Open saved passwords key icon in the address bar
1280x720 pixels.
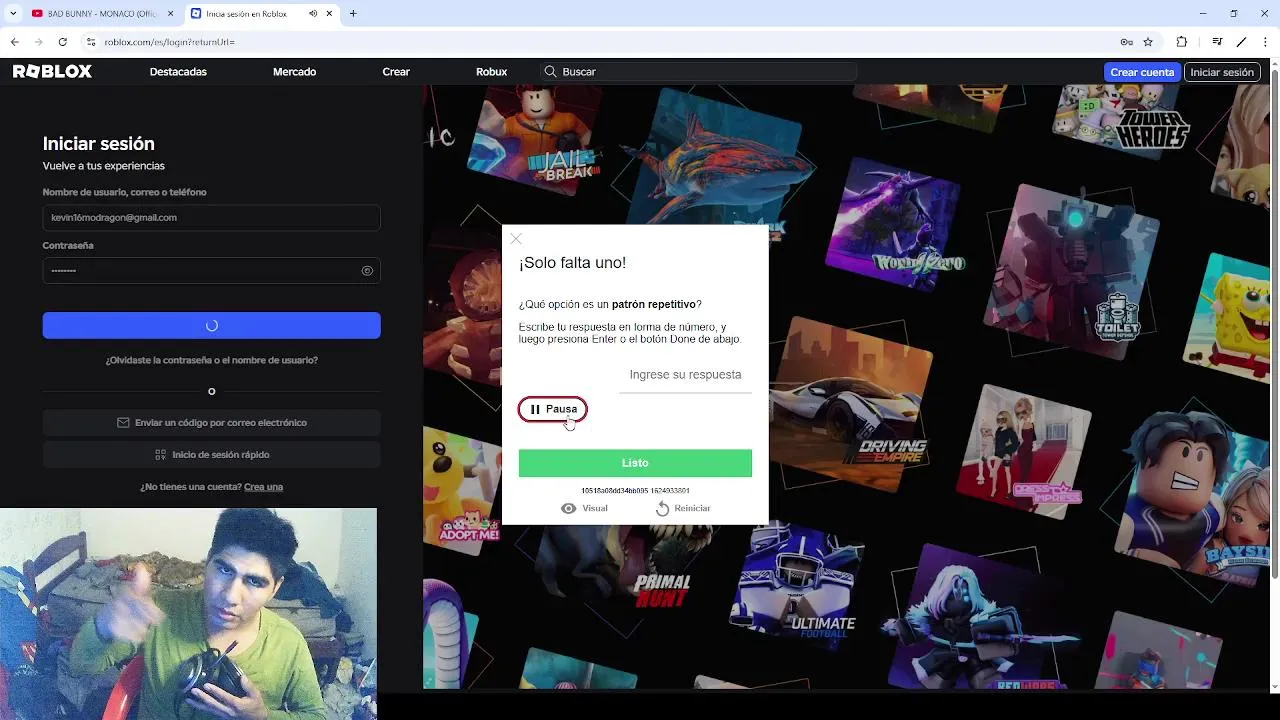tap(1126, 42)
